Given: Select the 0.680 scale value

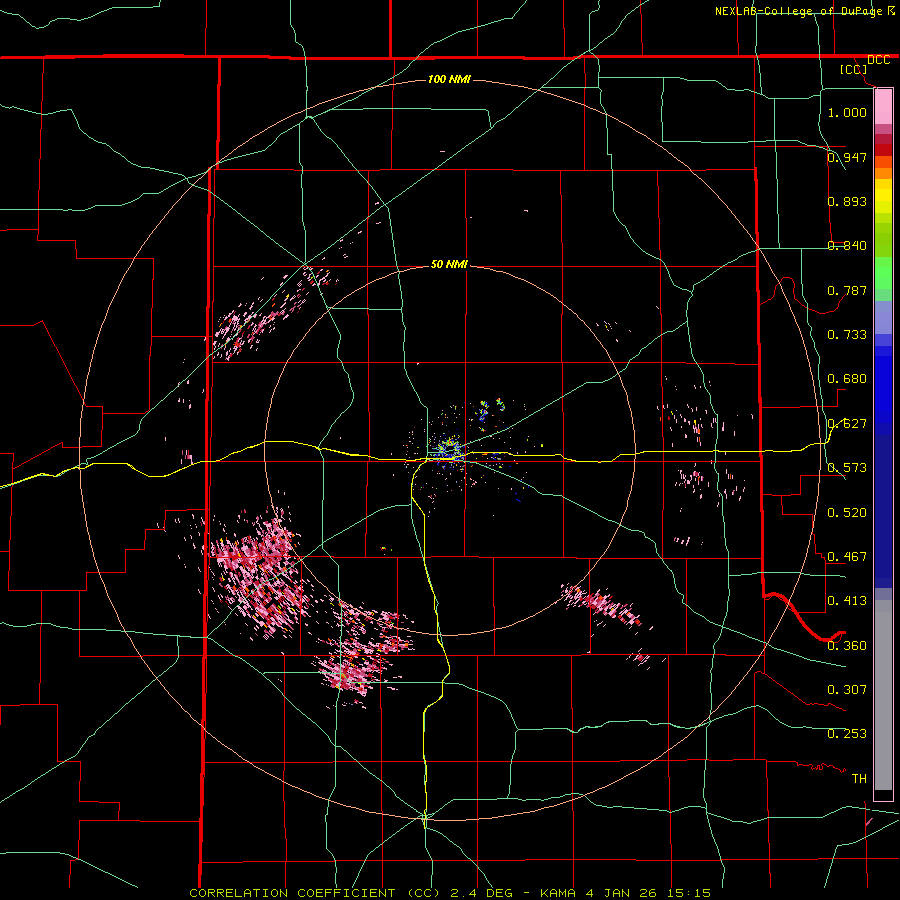Looking at the screenshot, I should (847, 379).
